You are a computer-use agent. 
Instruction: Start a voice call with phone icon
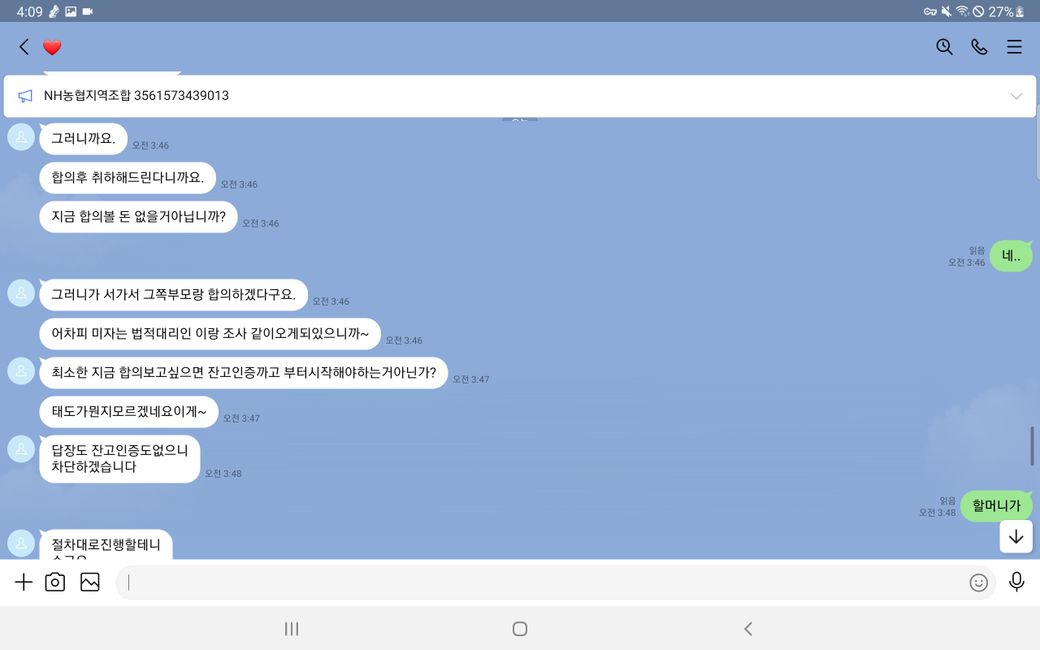pos(979,47)
